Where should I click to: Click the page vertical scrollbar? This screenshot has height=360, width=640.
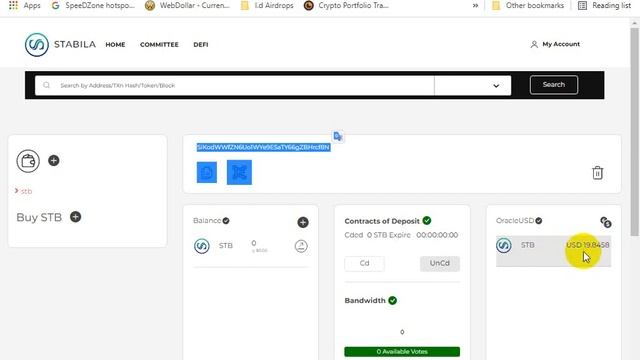pos(634,131)
